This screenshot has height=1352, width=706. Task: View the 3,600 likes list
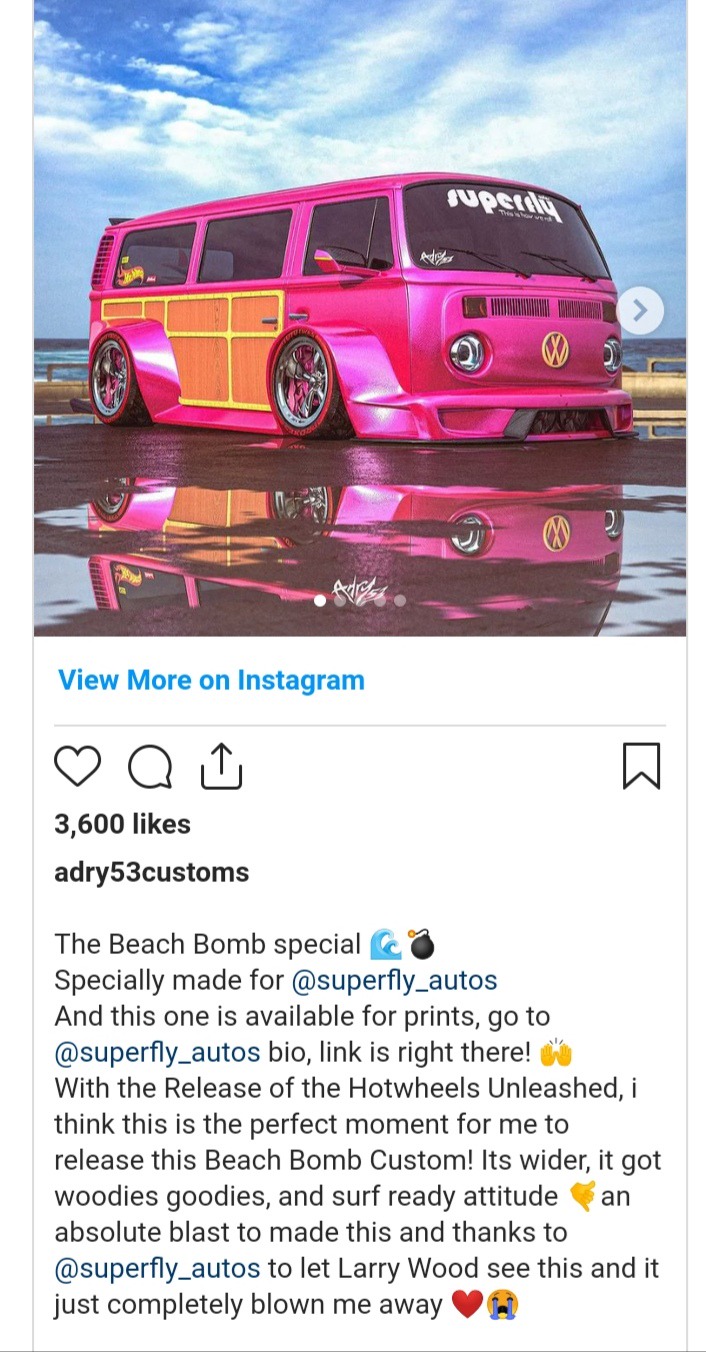point(122,824)
